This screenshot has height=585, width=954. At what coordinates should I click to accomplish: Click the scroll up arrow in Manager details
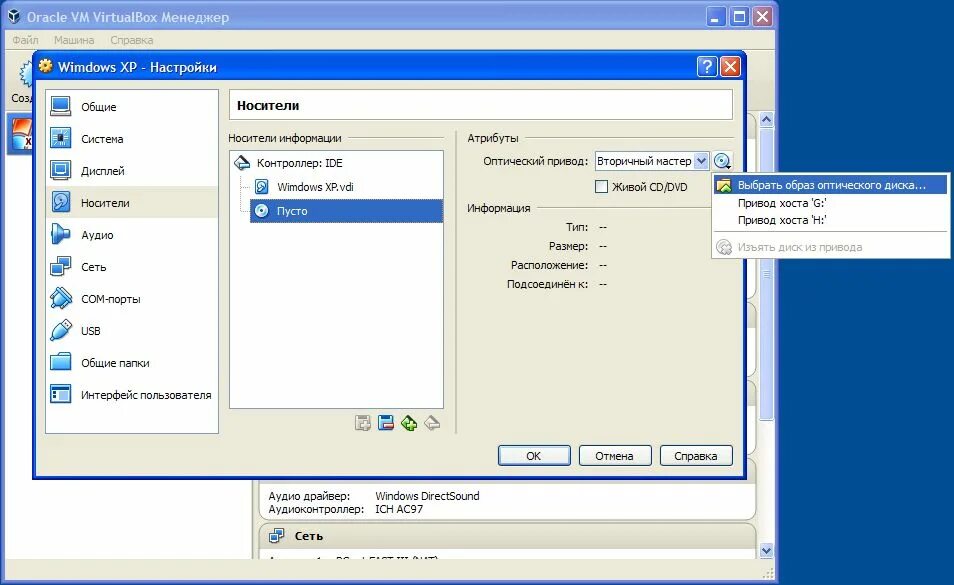pos(767,120)
